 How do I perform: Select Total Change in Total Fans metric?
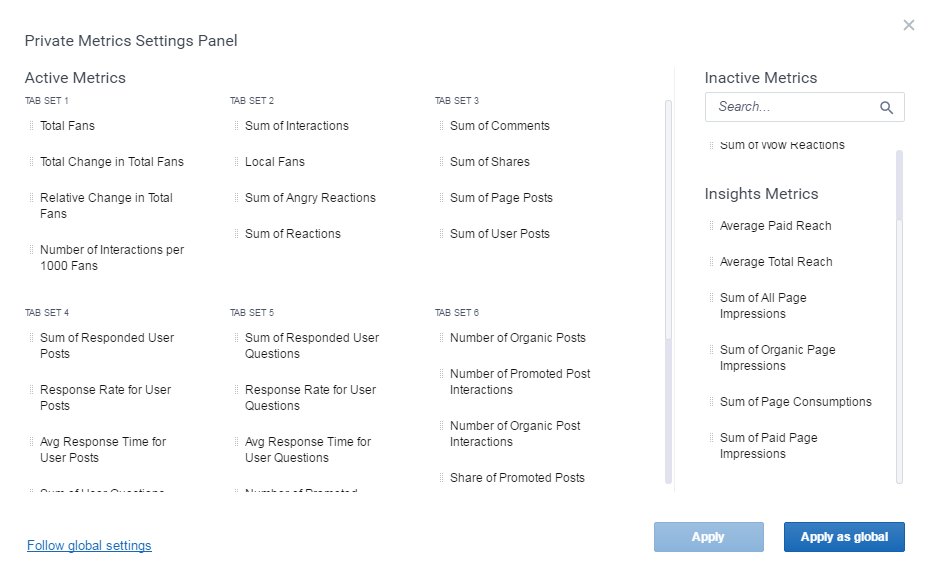[112, 162]
